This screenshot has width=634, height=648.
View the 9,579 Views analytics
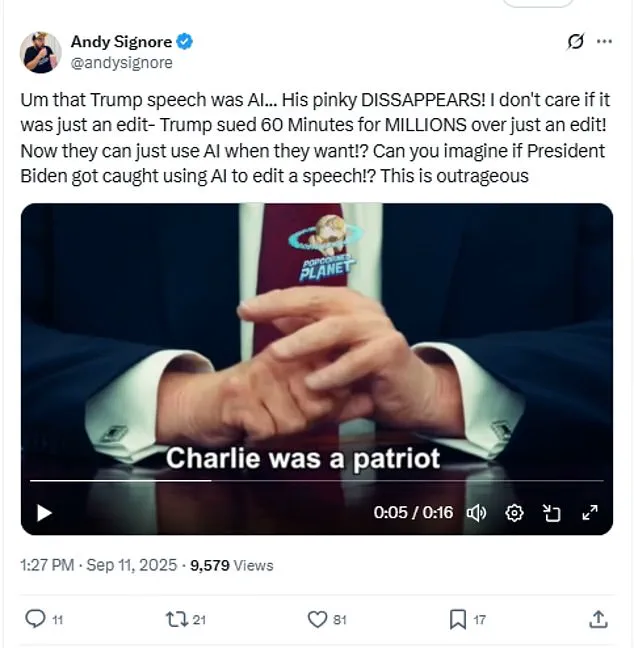pyautogui.click(x=231, y=565)
